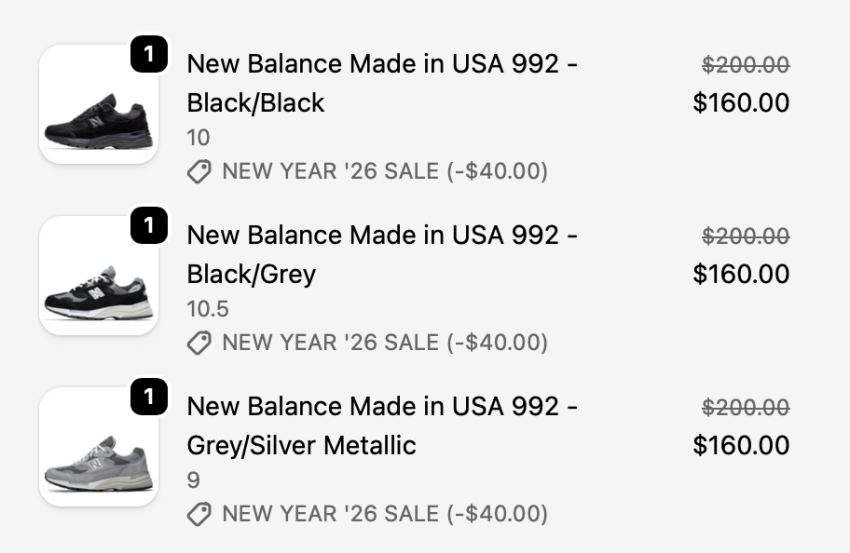
Task: Click the size 10.5 label
Action: (207, 309)
